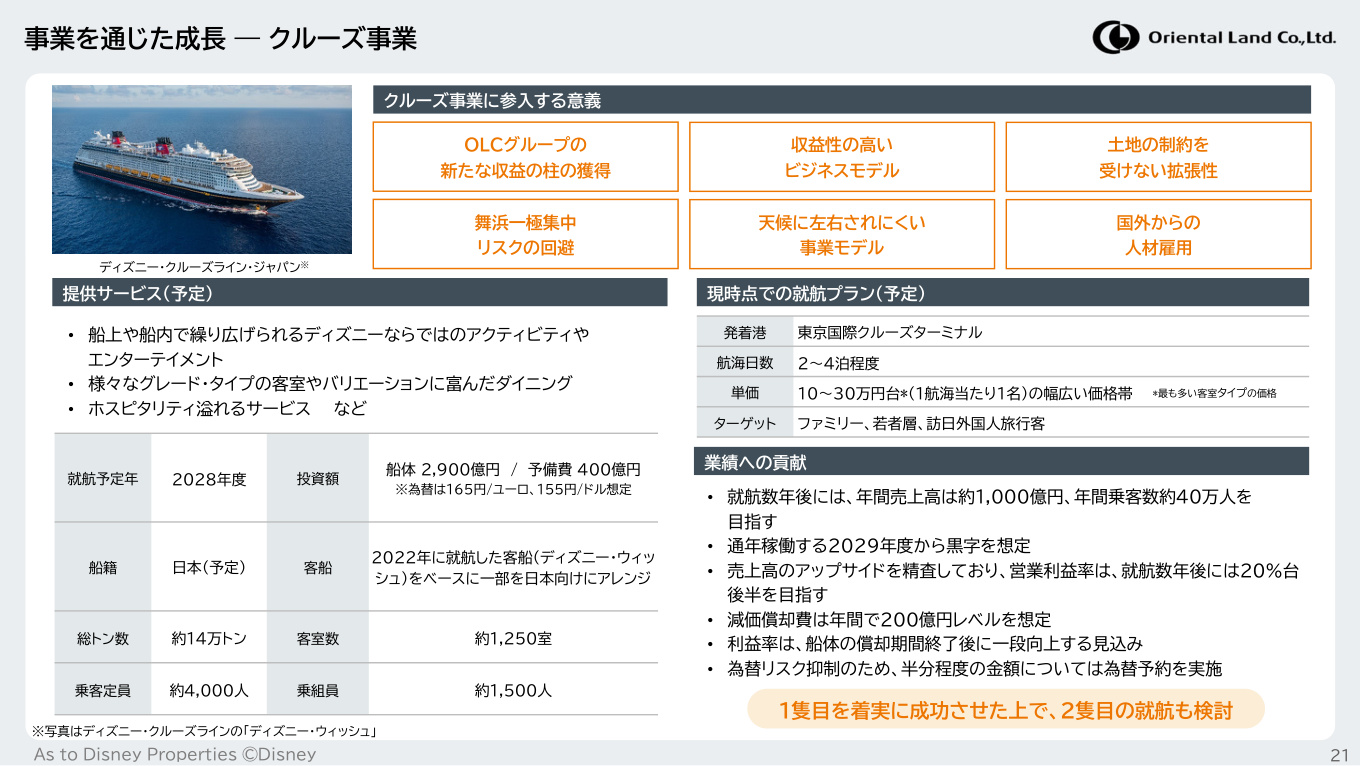This screenshot has height=766, width=1360.
Task: Click the bullet 様々なグレード・タイプの客室
Action: (x=320, y=384)
